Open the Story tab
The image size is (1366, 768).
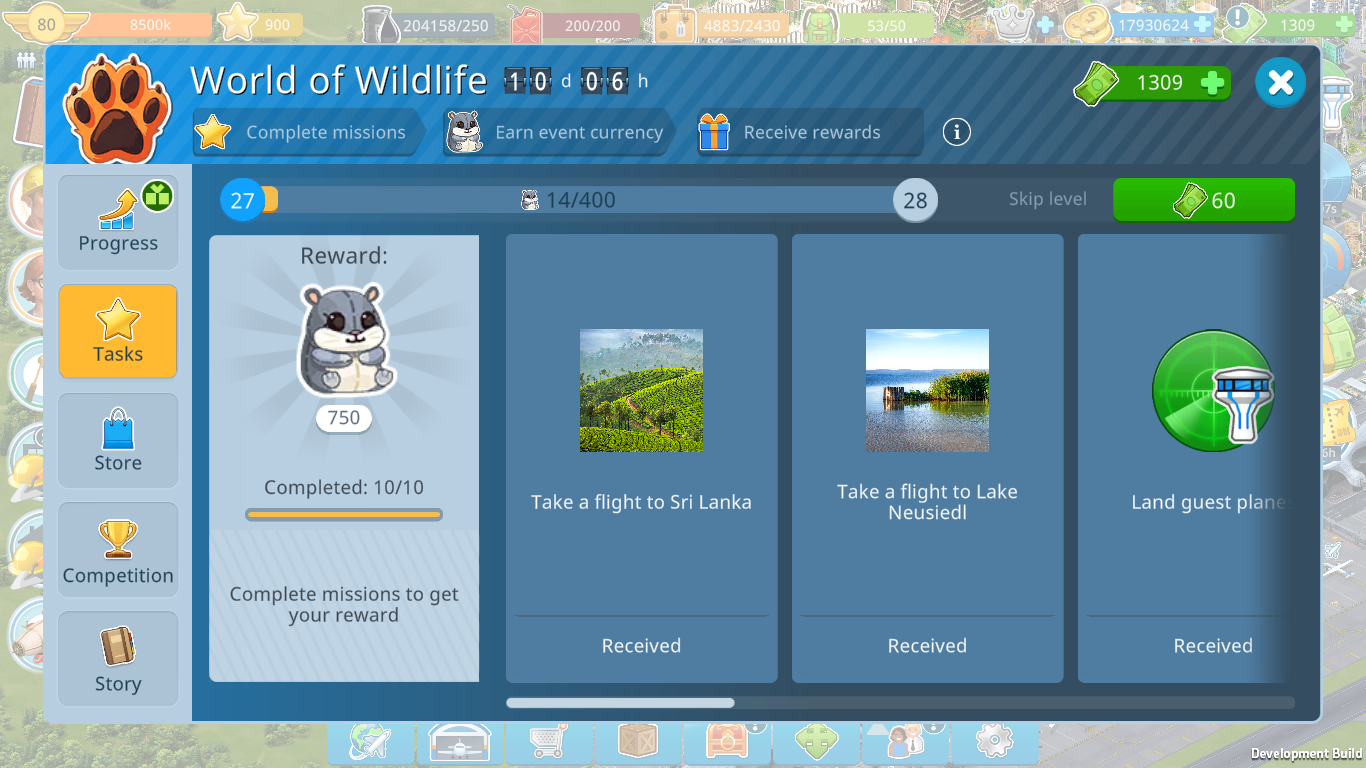click(x=118, y=659)
